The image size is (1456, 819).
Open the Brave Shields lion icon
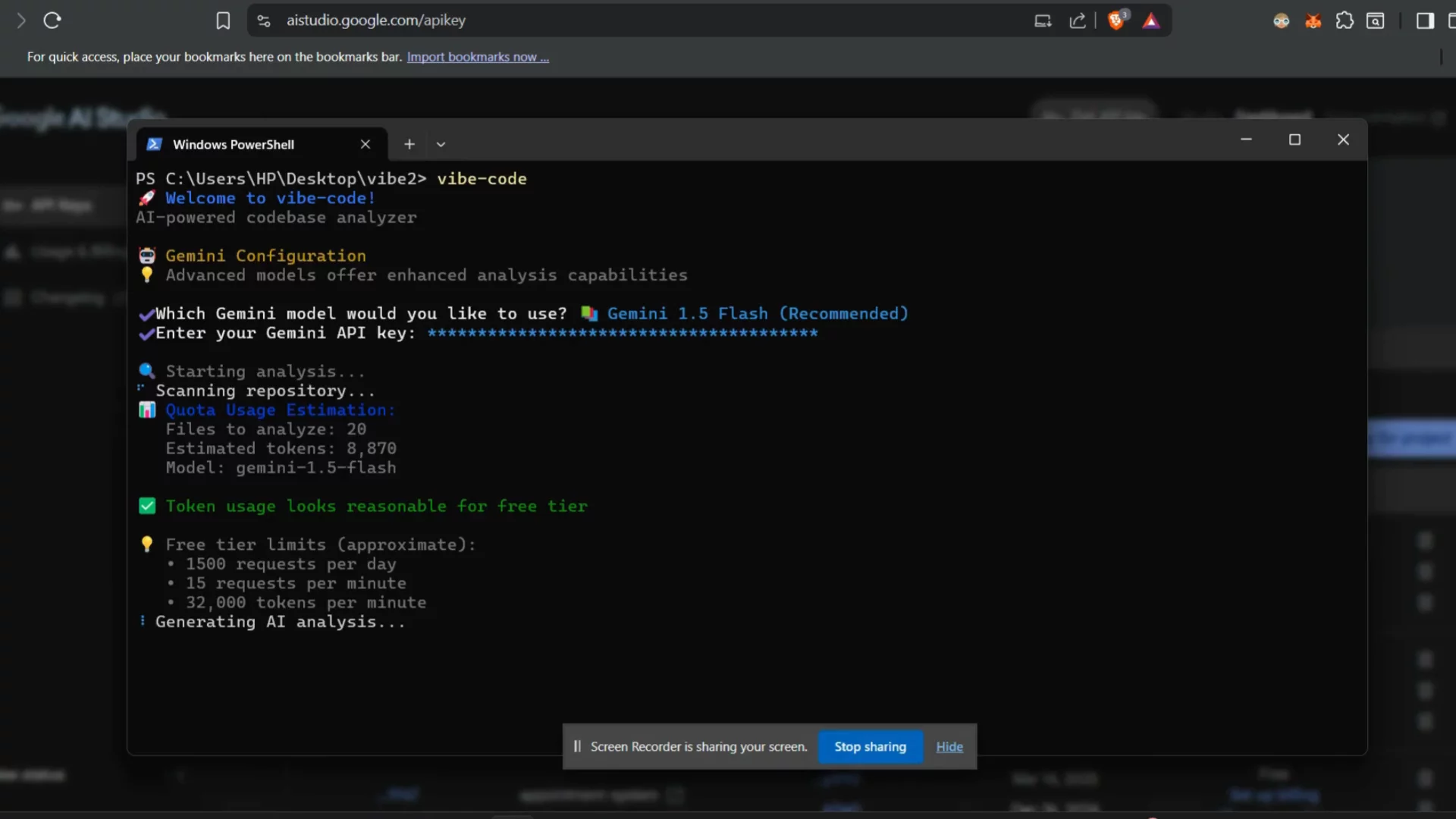click(1116, 20)
